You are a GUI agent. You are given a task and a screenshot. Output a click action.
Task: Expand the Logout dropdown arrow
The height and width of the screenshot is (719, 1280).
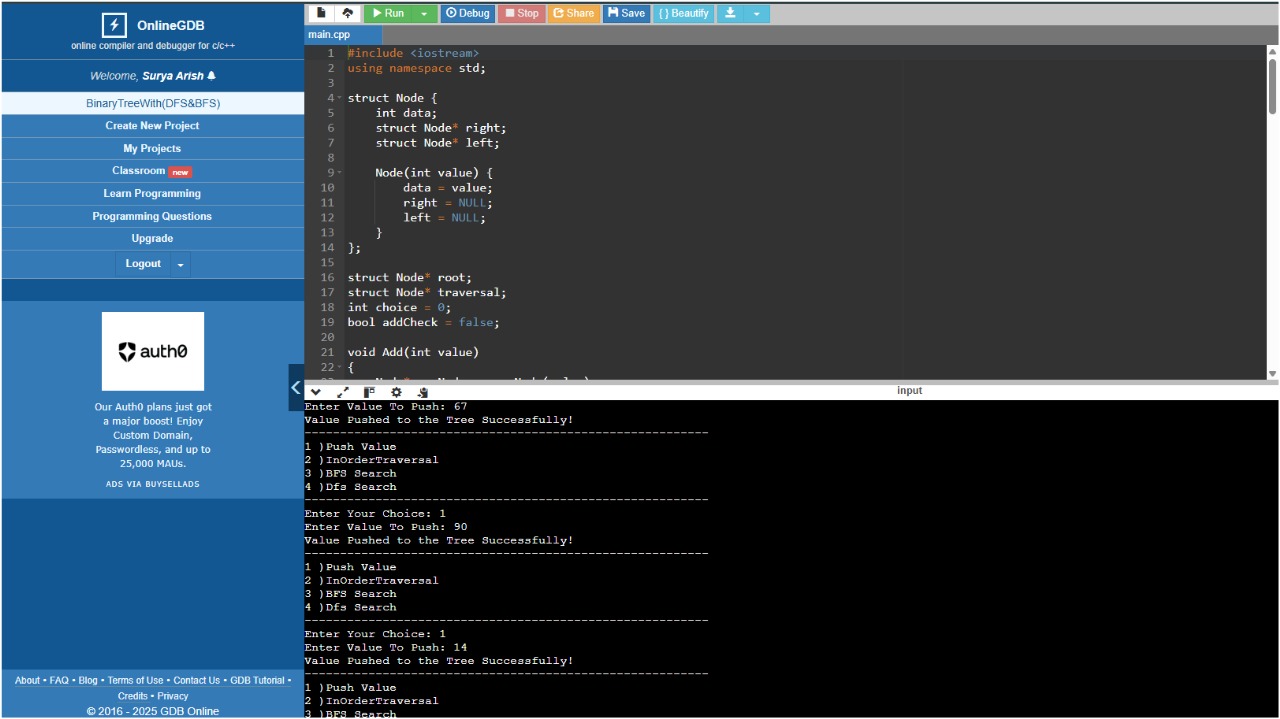coord(180,265)
